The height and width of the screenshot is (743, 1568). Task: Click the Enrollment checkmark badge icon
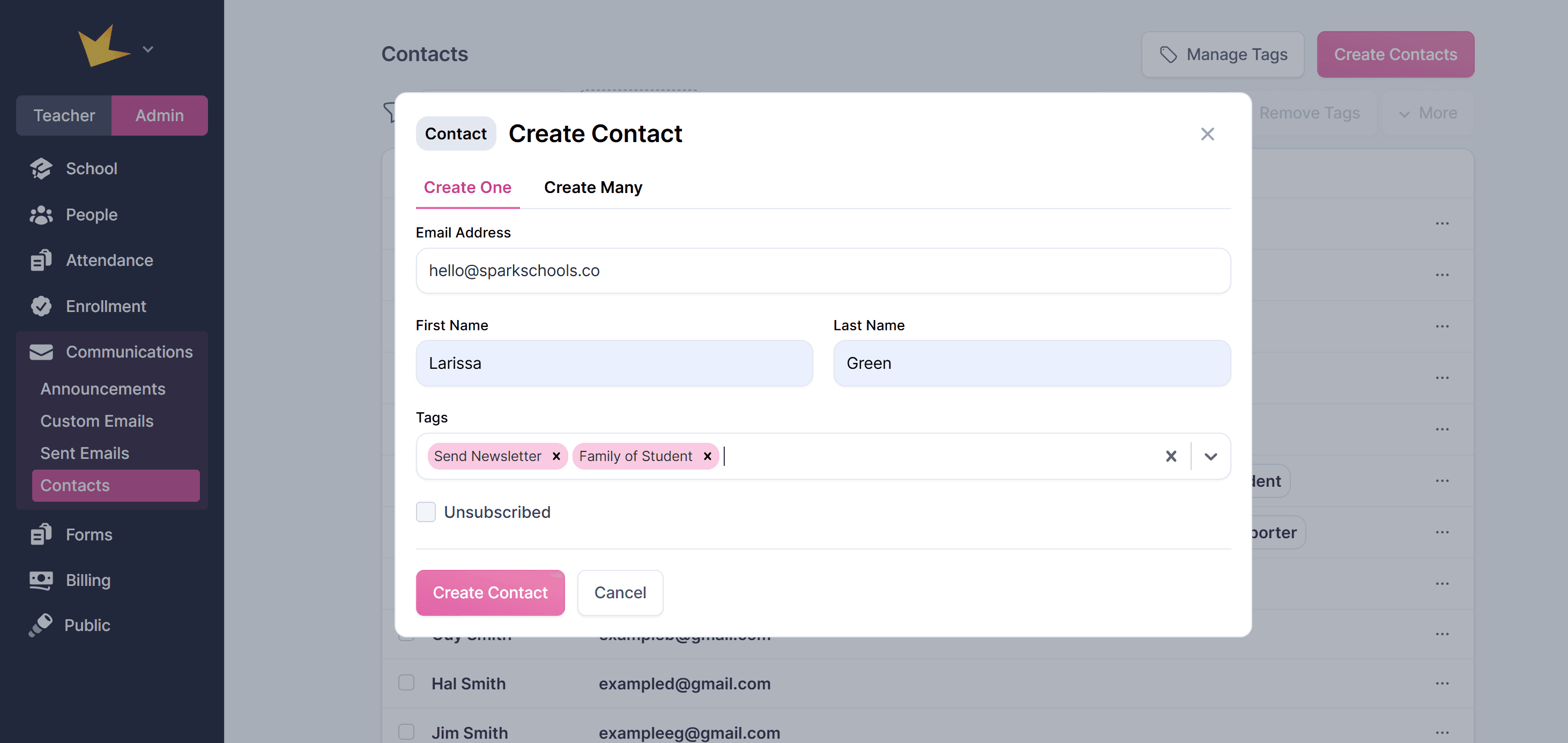41,306
